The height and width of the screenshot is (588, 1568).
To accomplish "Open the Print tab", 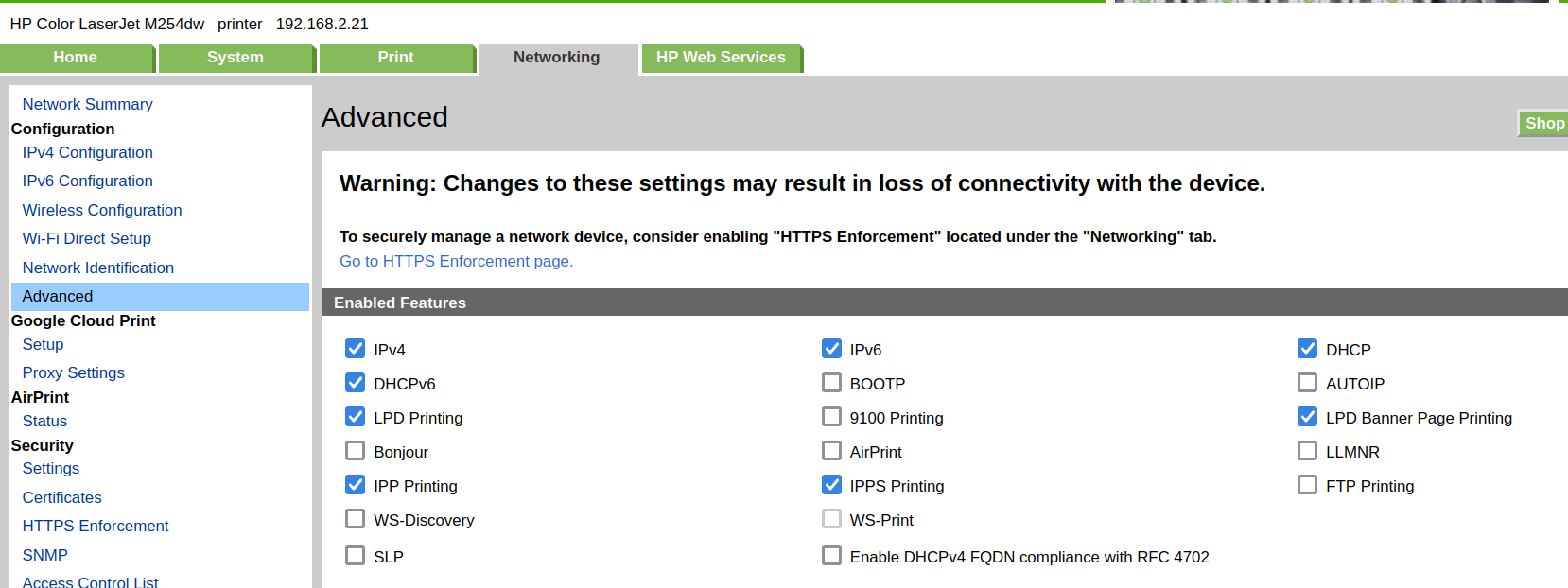I will [396, 58].
